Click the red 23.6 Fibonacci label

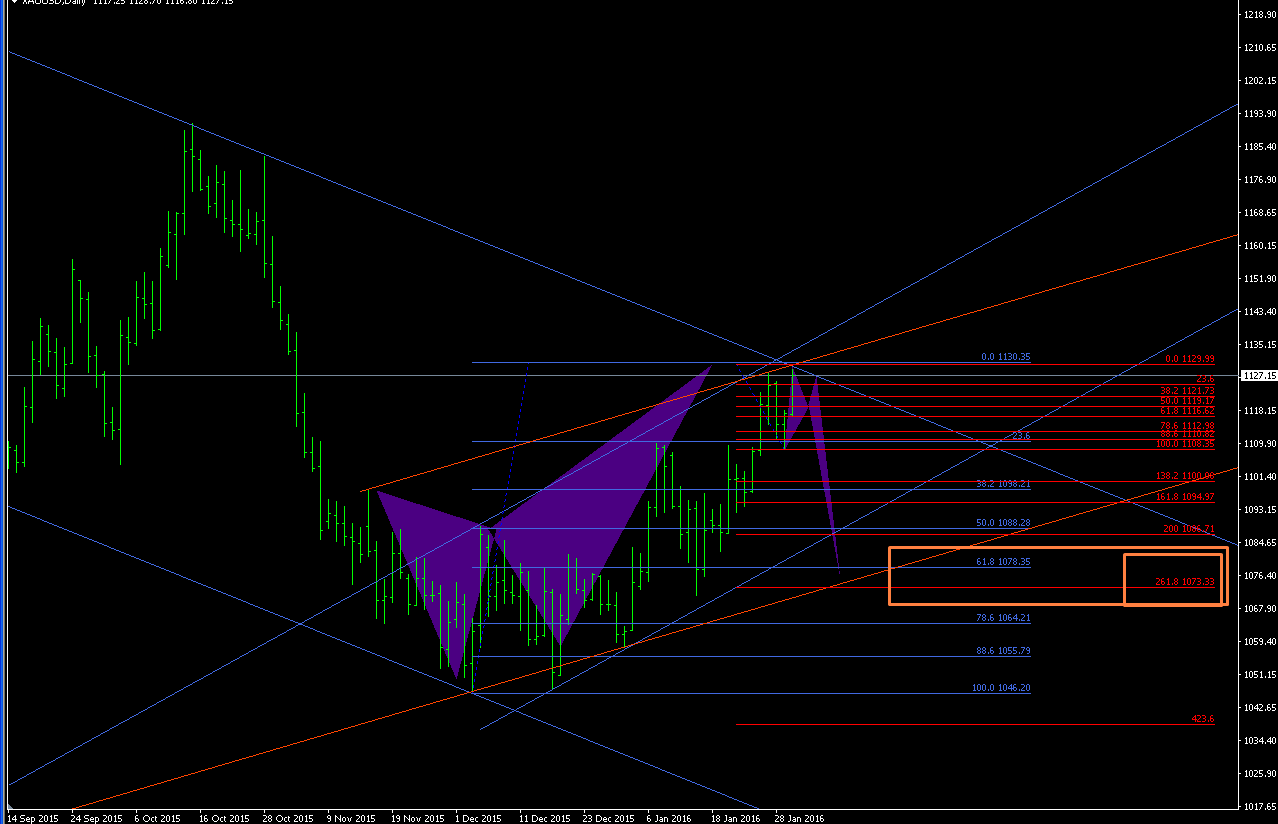click(x=1205, y=379)
